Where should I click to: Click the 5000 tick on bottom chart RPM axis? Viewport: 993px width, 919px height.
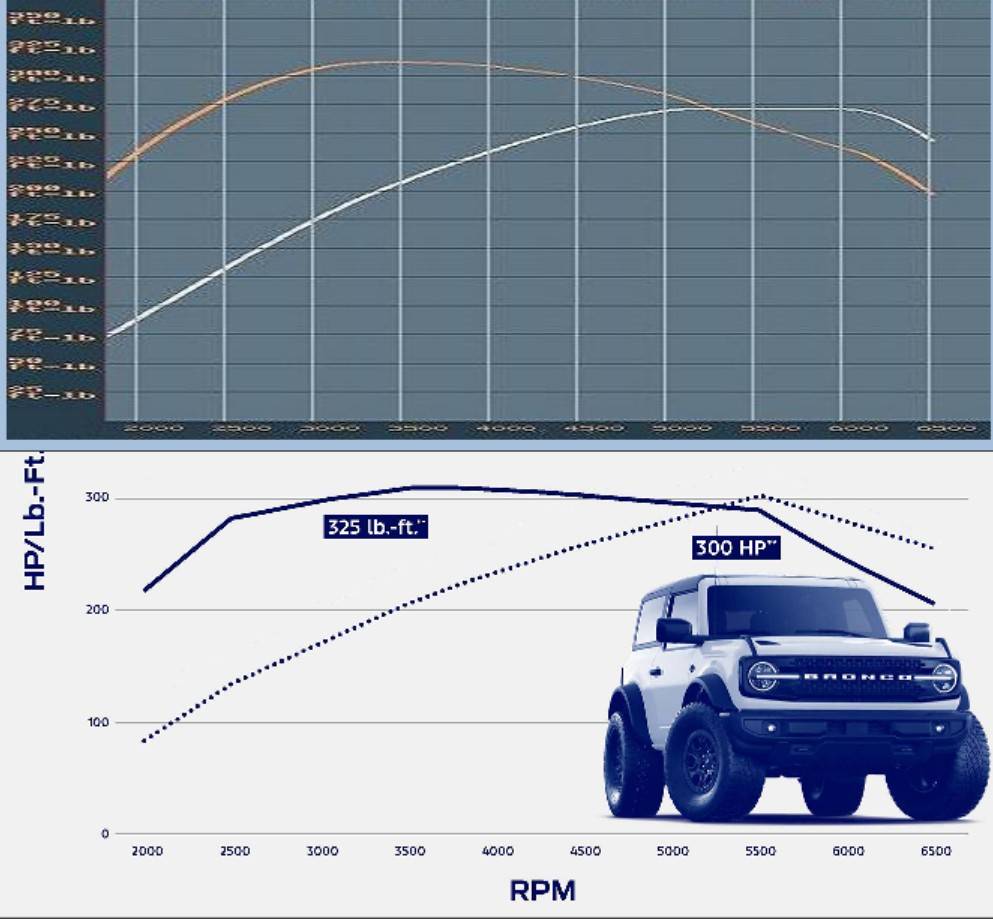[x=673, y=851]
